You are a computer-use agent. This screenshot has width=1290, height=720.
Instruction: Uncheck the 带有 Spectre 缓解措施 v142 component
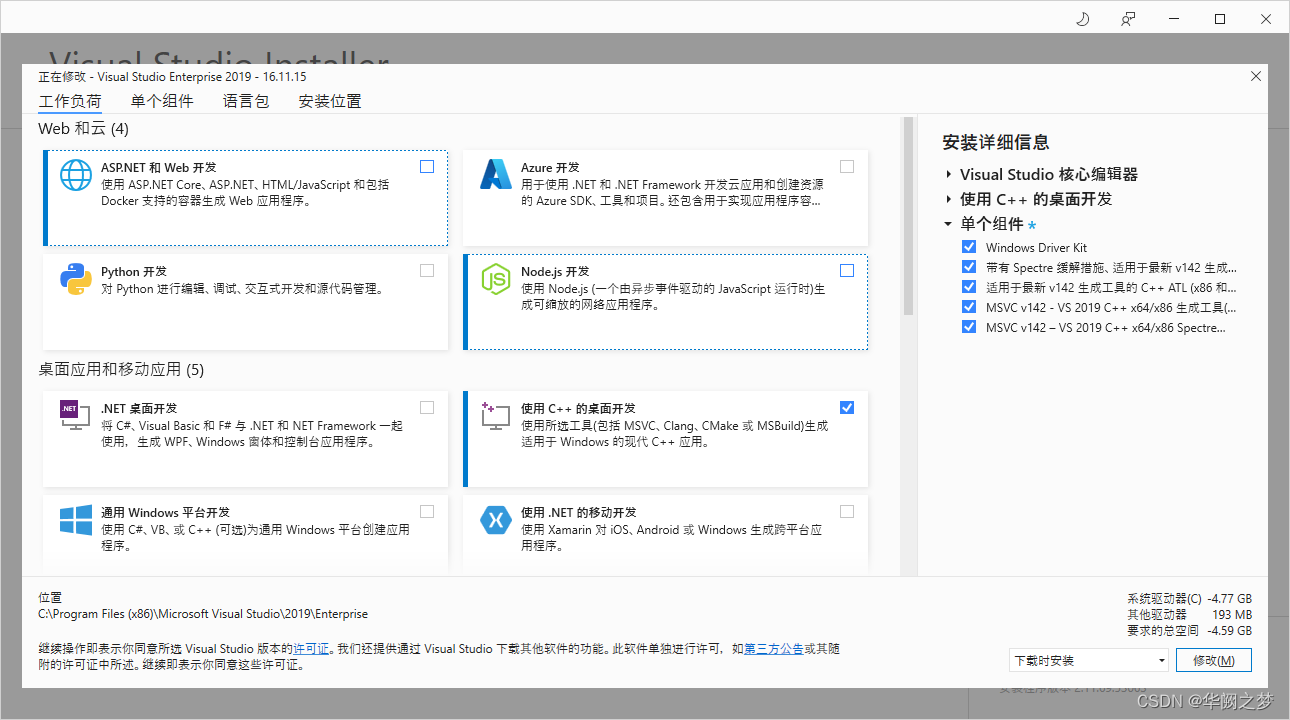[x=968, y=267]
